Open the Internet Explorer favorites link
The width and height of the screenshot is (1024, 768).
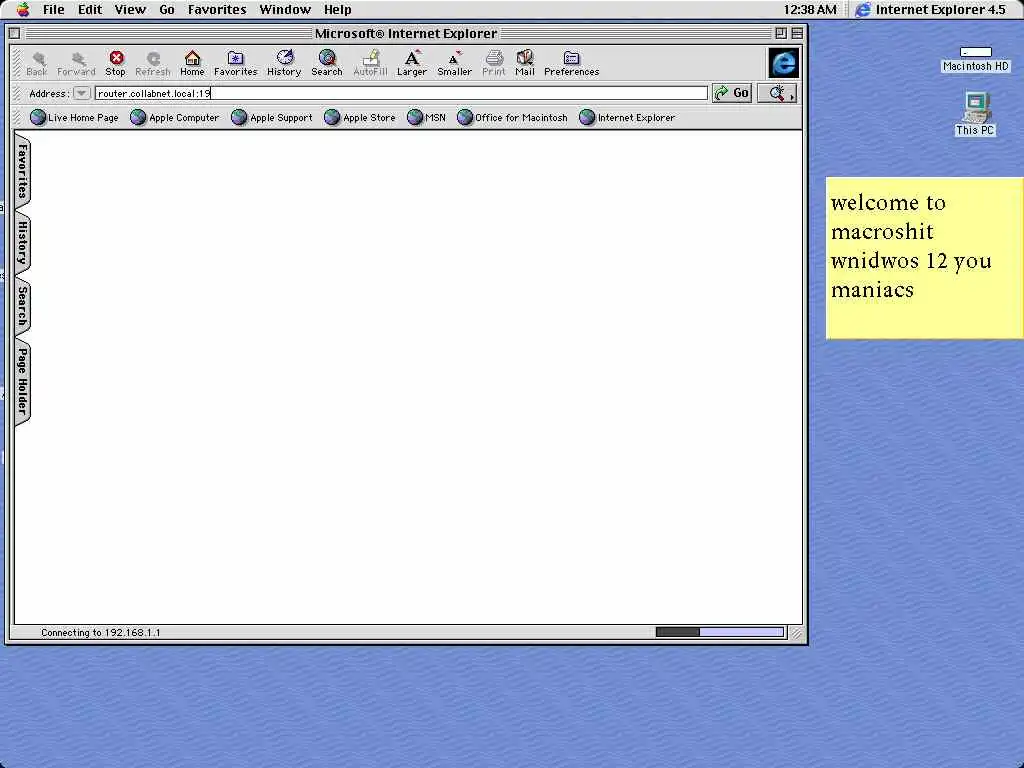pos(628,118)
